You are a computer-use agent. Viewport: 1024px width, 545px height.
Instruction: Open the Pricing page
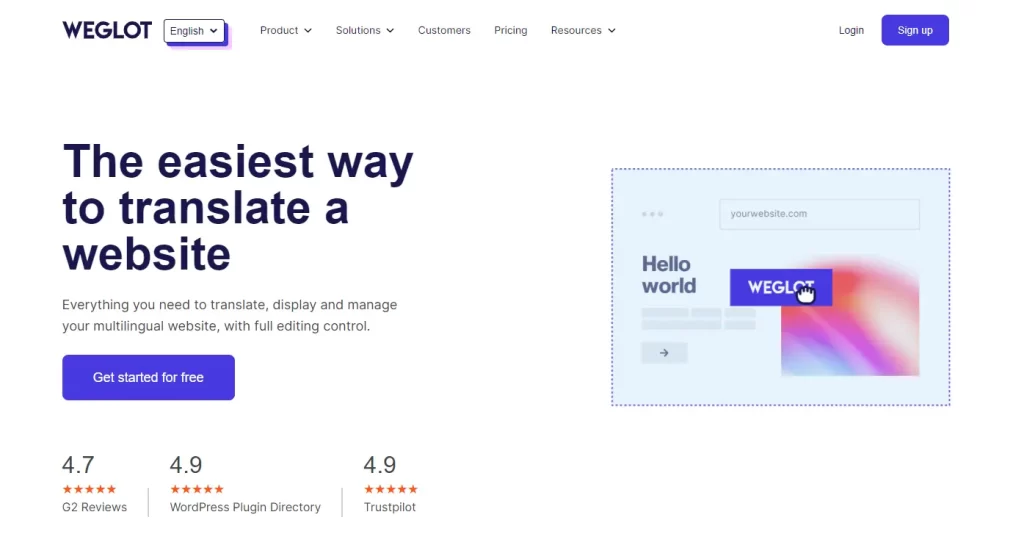coord(511,30)
